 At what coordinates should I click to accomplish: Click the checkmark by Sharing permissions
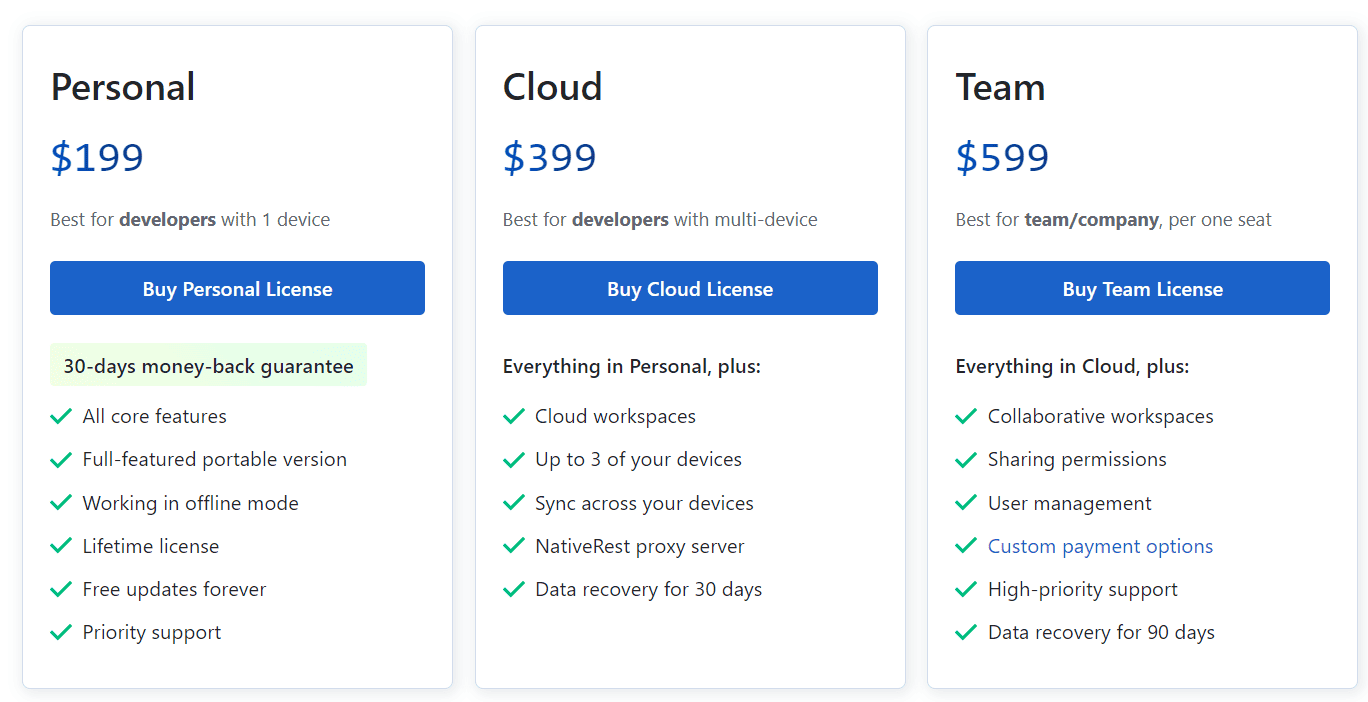point(966,459)
